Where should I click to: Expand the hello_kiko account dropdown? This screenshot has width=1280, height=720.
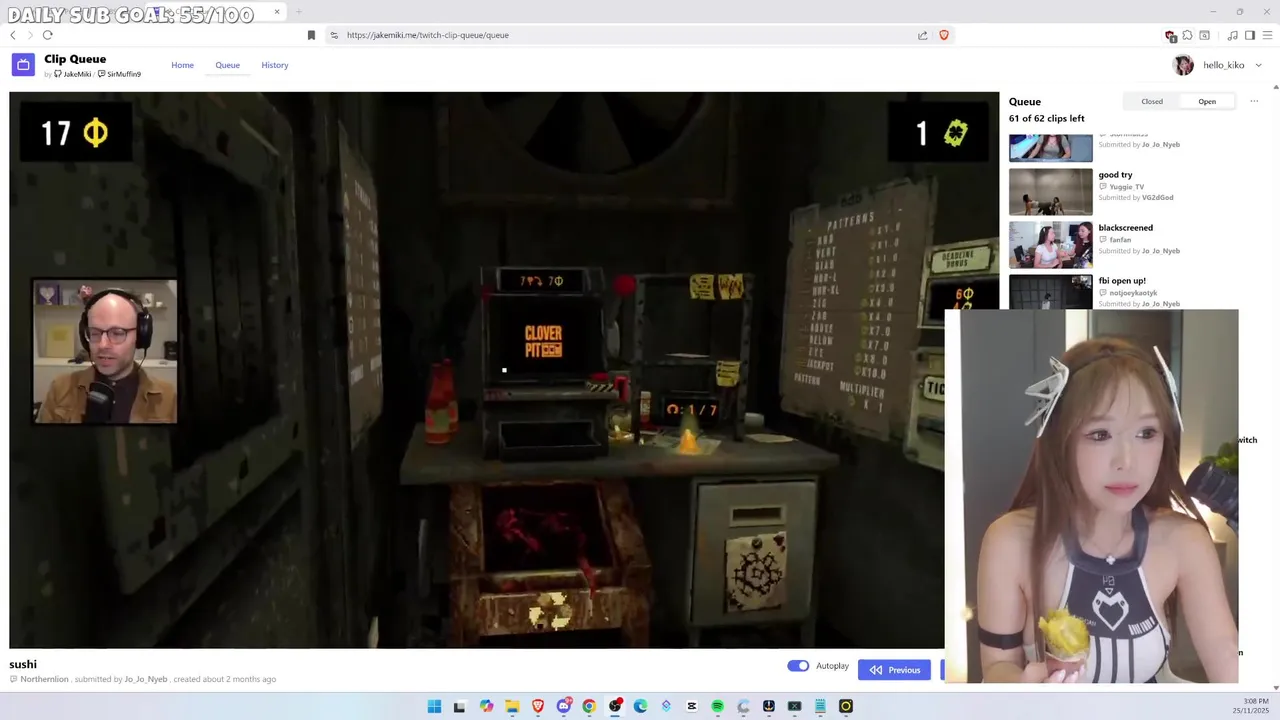[x=1258, y=65]
